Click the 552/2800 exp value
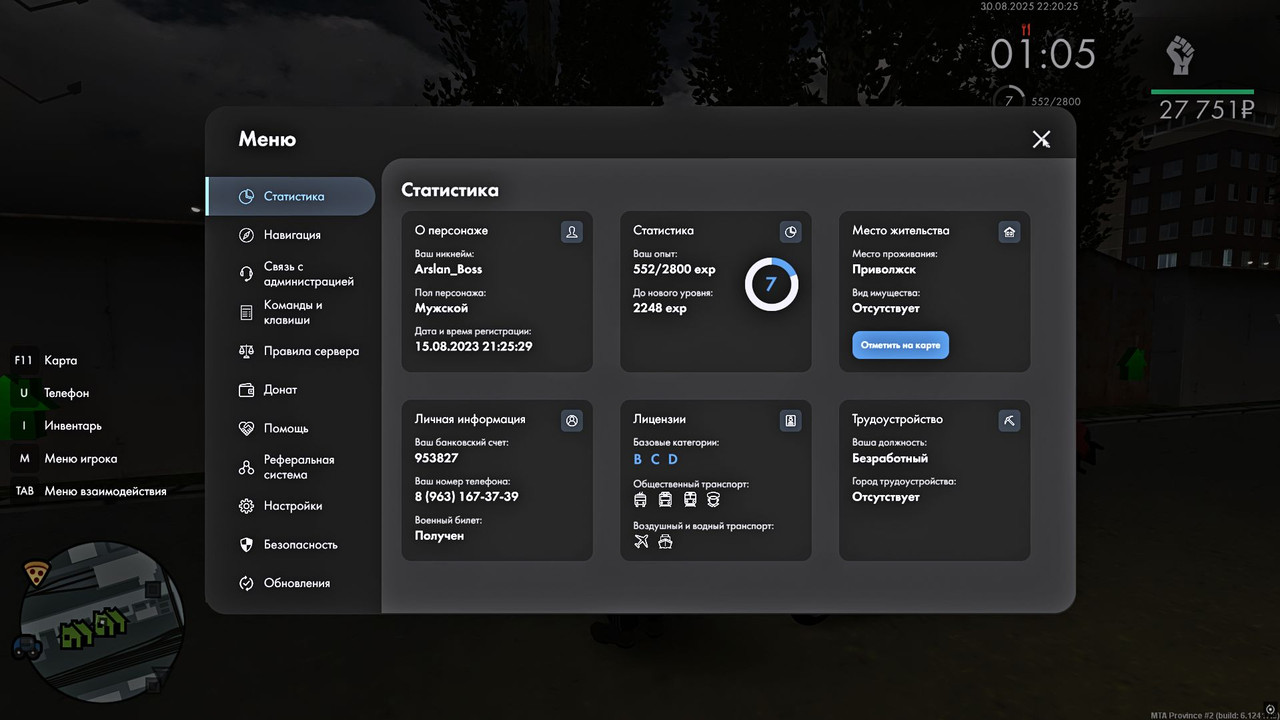1280x720 pixels. click(674, 269)
